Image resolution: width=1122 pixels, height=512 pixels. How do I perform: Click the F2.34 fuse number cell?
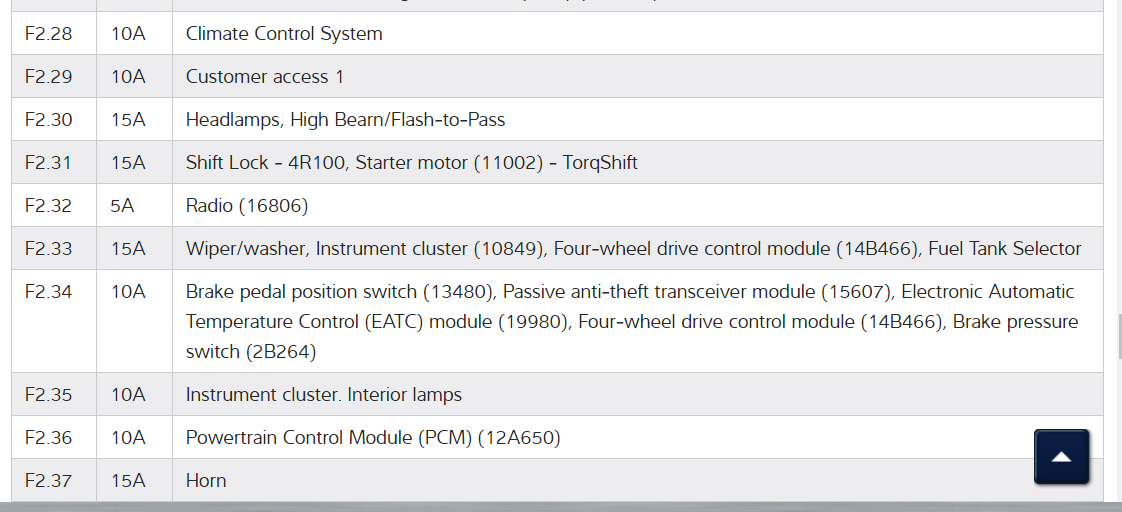[49, 292]
